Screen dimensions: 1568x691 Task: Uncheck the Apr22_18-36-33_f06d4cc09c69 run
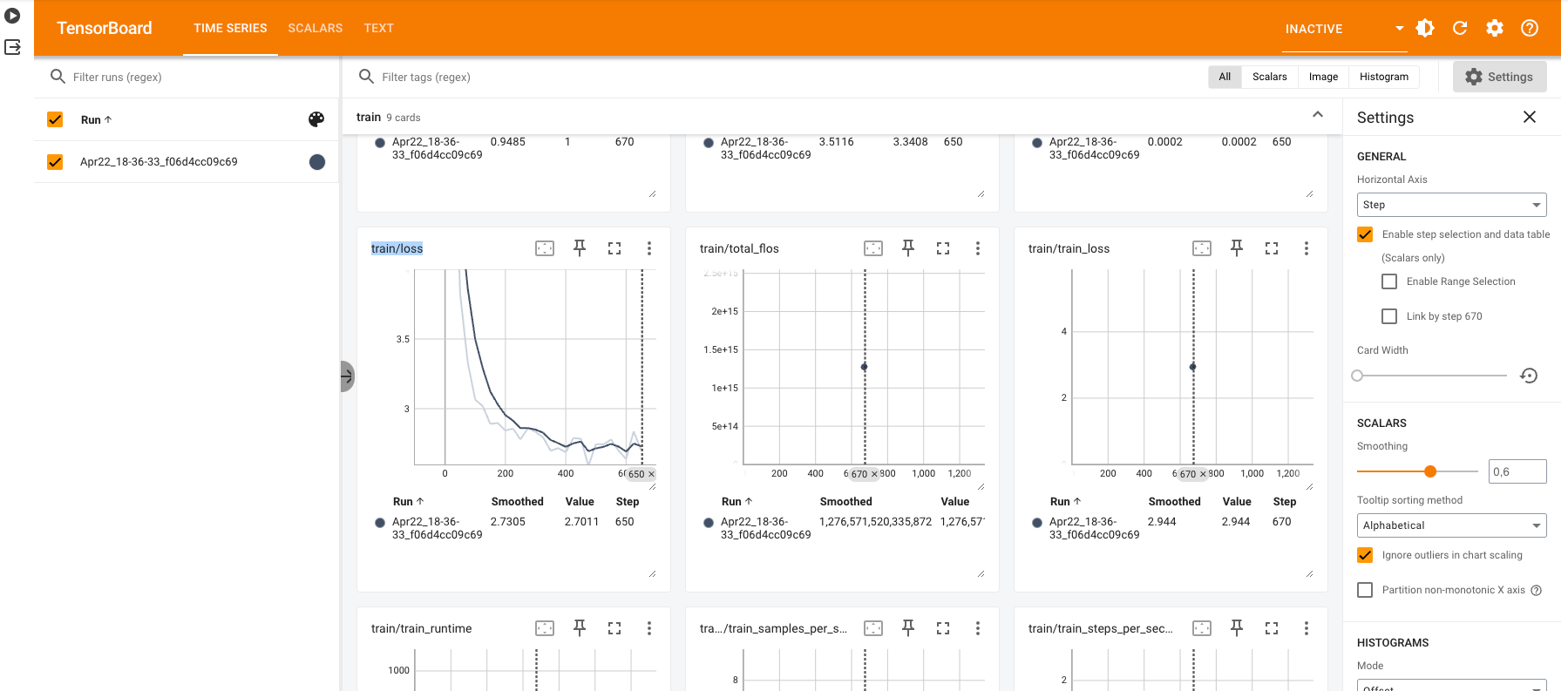pos(55,162)
